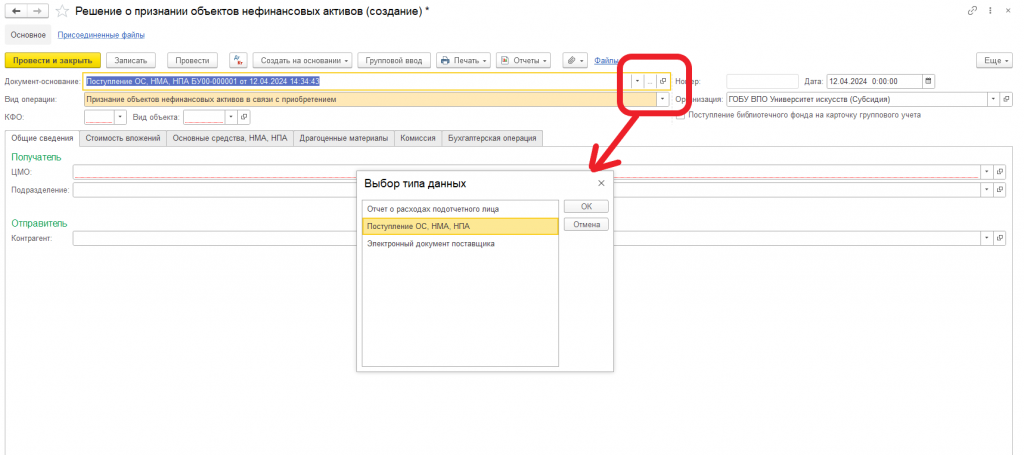This screenshot has height=455, width=1024.
Task: Click the КФО input field
Action: (99, 117)
